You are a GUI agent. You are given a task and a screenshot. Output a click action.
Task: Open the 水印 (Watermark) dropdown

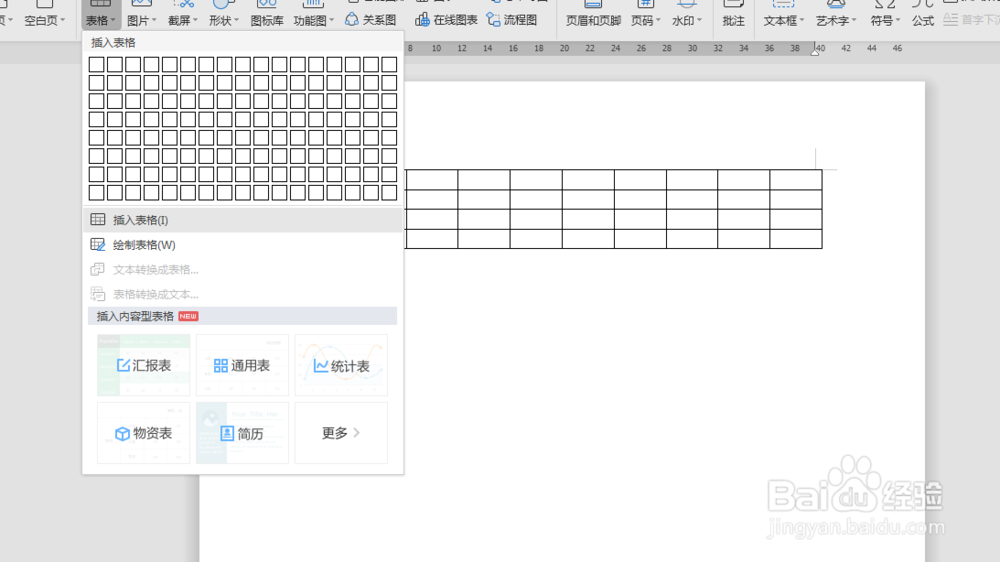[x=686, y=14]
